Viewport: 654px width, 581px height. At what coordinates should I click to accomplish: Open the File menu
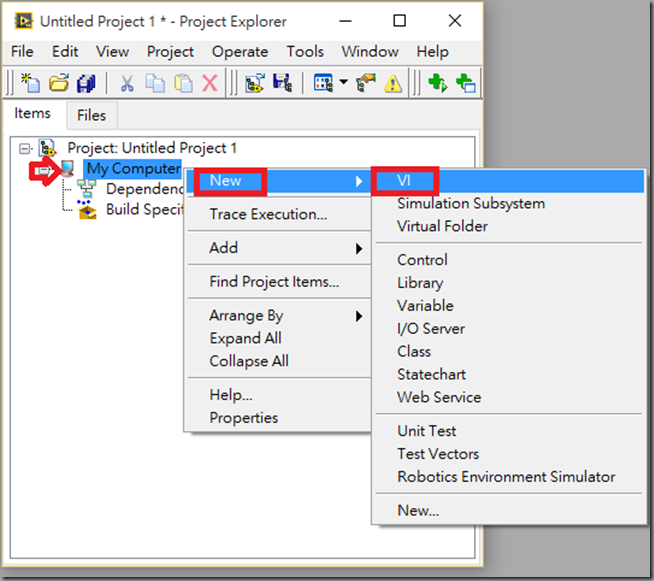(22, 51)
